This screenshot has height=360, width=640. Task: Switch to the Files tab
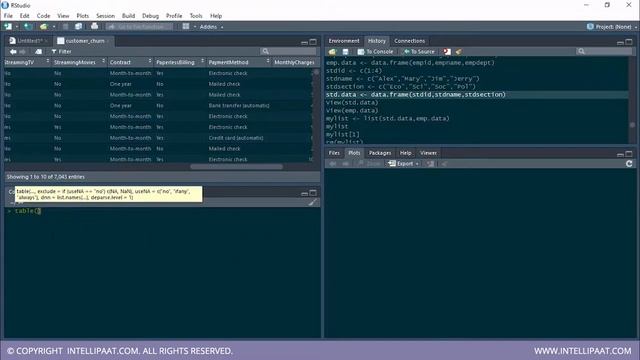(x=334, y=153)
